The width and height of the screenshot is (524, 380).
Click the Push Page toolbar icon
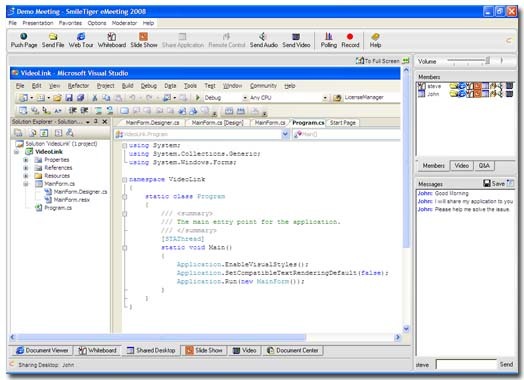[24, 40]
